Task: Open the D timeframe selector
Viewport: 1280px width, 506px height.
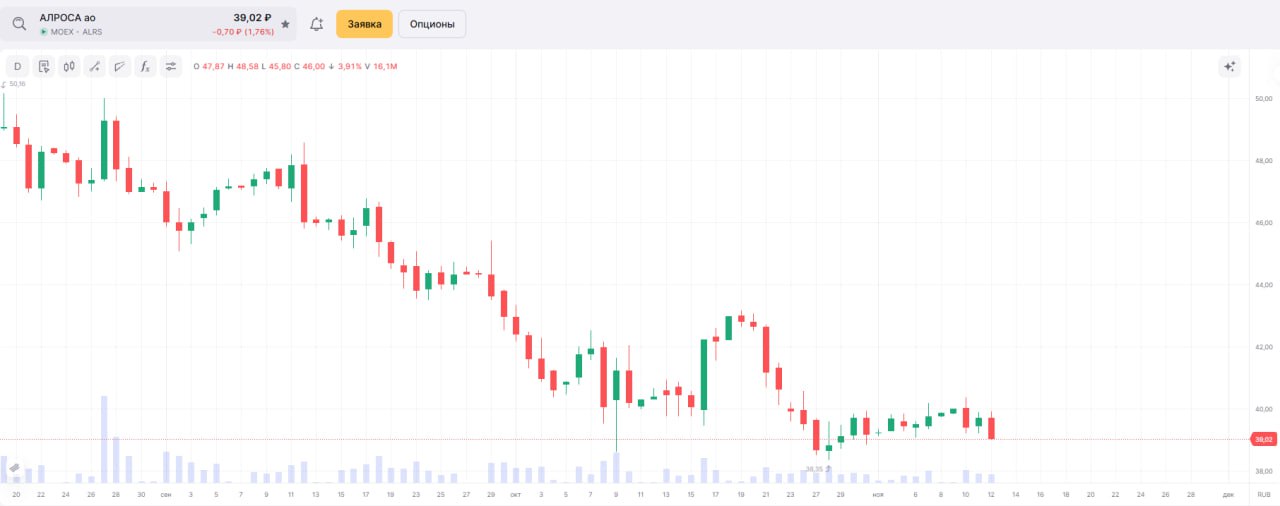Action: [x=17, y=67]
